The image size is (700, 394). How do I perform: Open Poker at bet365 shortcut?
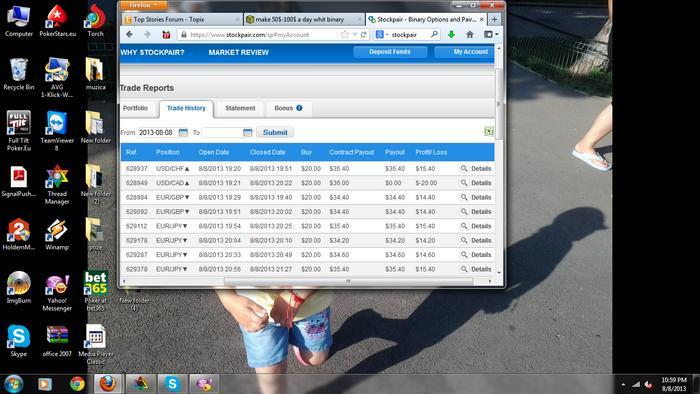(x=96, y=291)
